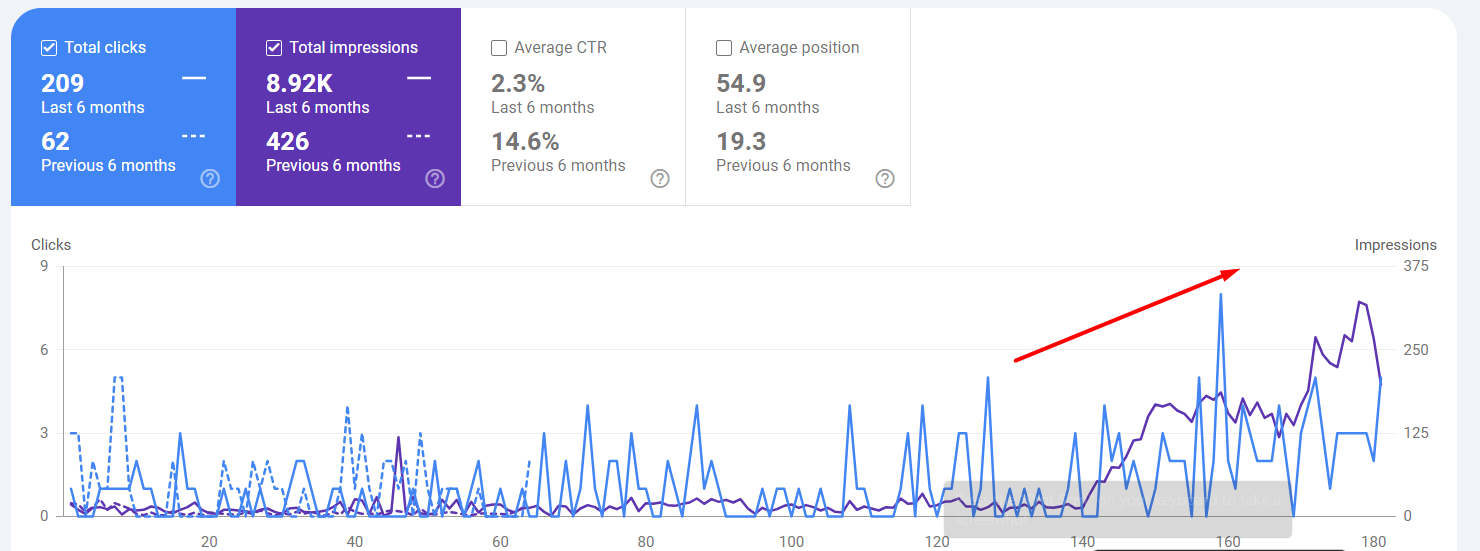Click the impressions peak near day 180
Viewport: 1480px width, 551px height.
pos(1360,302)
